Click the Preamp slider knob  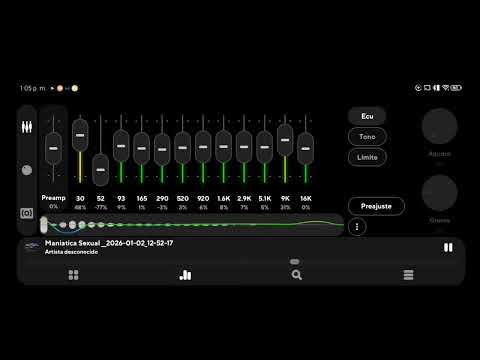coord(53,148)
